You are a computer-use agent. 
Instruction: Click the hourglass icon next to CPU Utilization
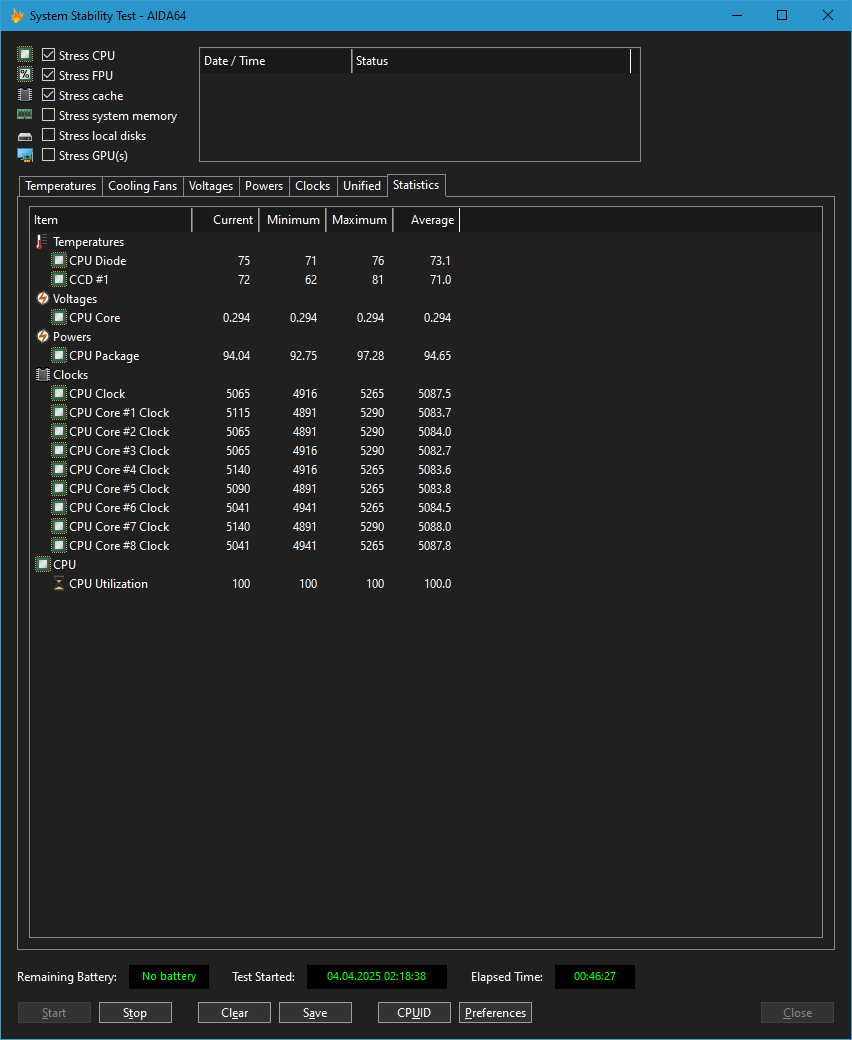coord(59,584)
